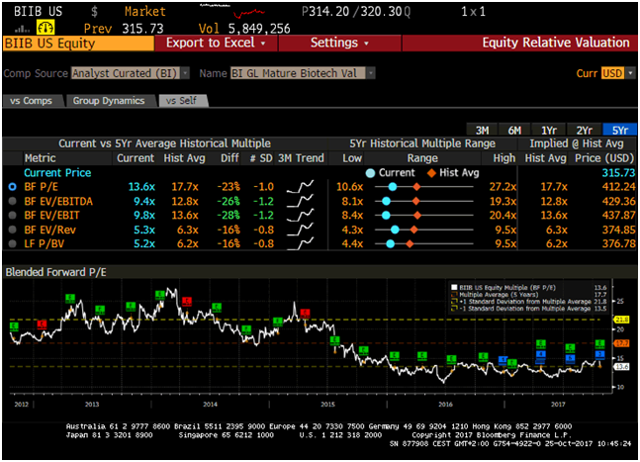The image size is (640, 462).
Task: Click the yellow gauge icon under BIIB US
Action: click(x=45, y=28)
